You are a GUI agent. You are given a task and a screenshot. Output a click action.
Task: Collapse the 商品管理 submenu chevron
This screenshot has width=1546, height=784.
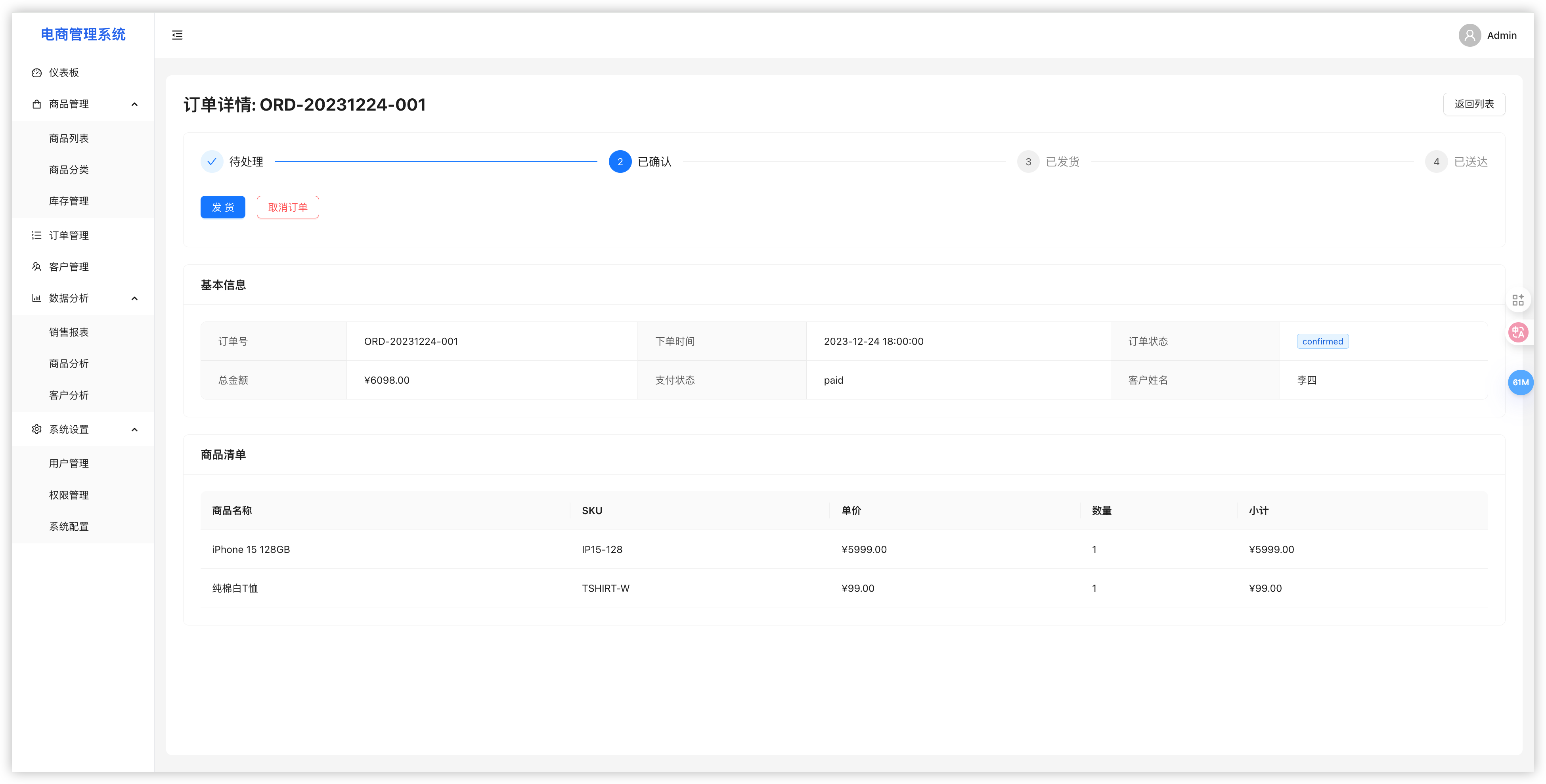134,105
